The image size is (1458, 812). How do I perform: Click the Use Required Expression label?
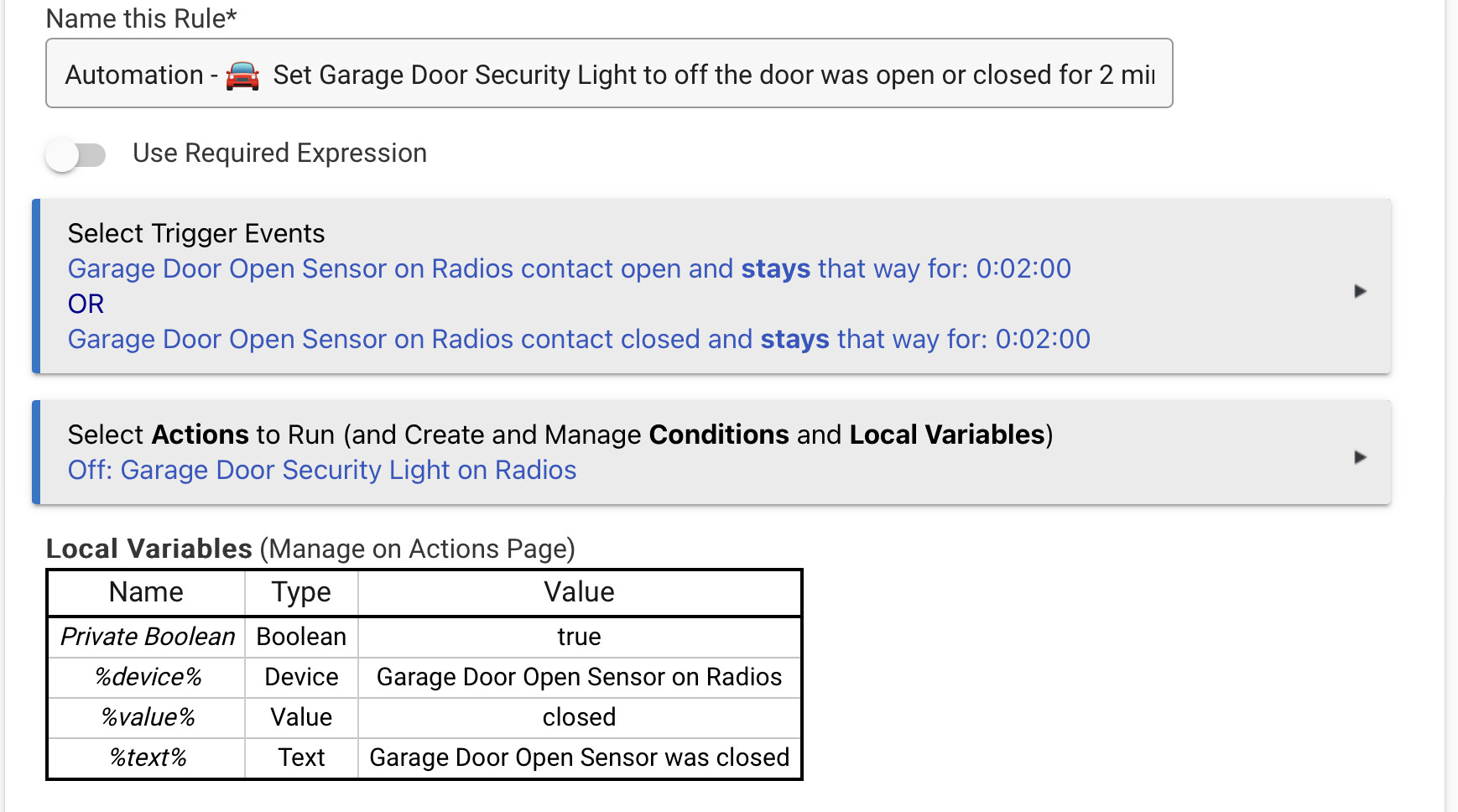280,154
